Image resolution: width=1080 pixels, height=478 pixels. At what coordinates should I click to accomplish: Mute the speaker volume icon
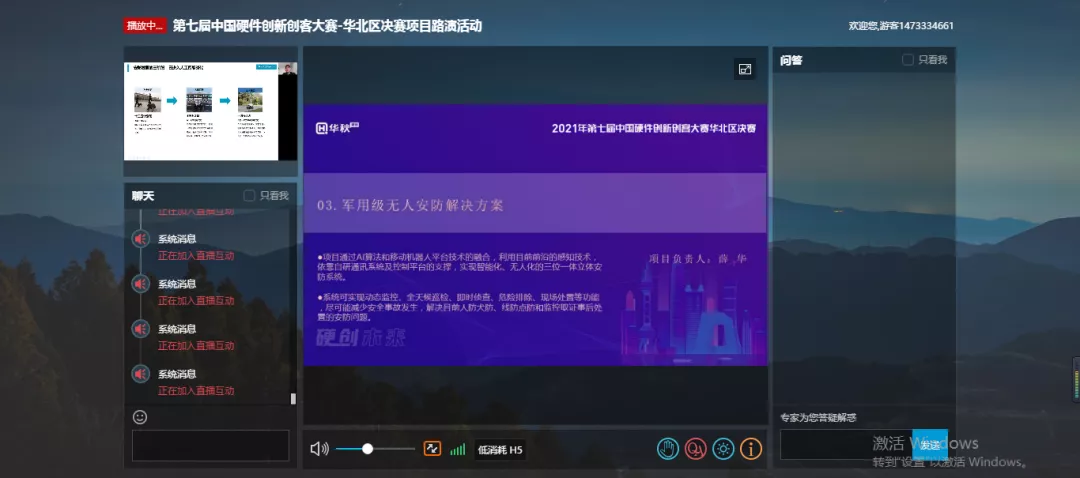[319, 449]
